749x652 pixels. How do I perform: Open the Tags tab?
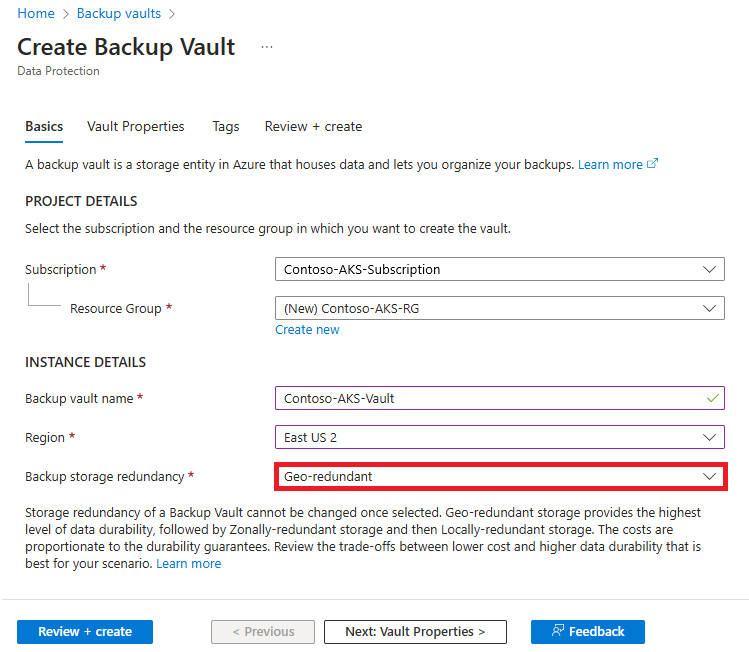click(x=226, y=127)
